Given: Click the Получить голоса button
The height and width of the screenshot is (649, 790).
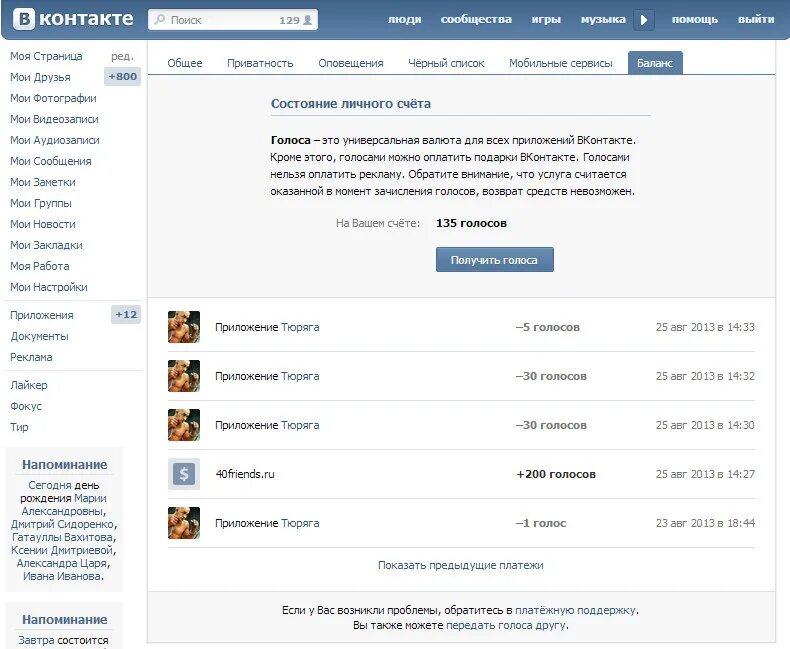Looking at the screenshot, I should tap(494, 259).
